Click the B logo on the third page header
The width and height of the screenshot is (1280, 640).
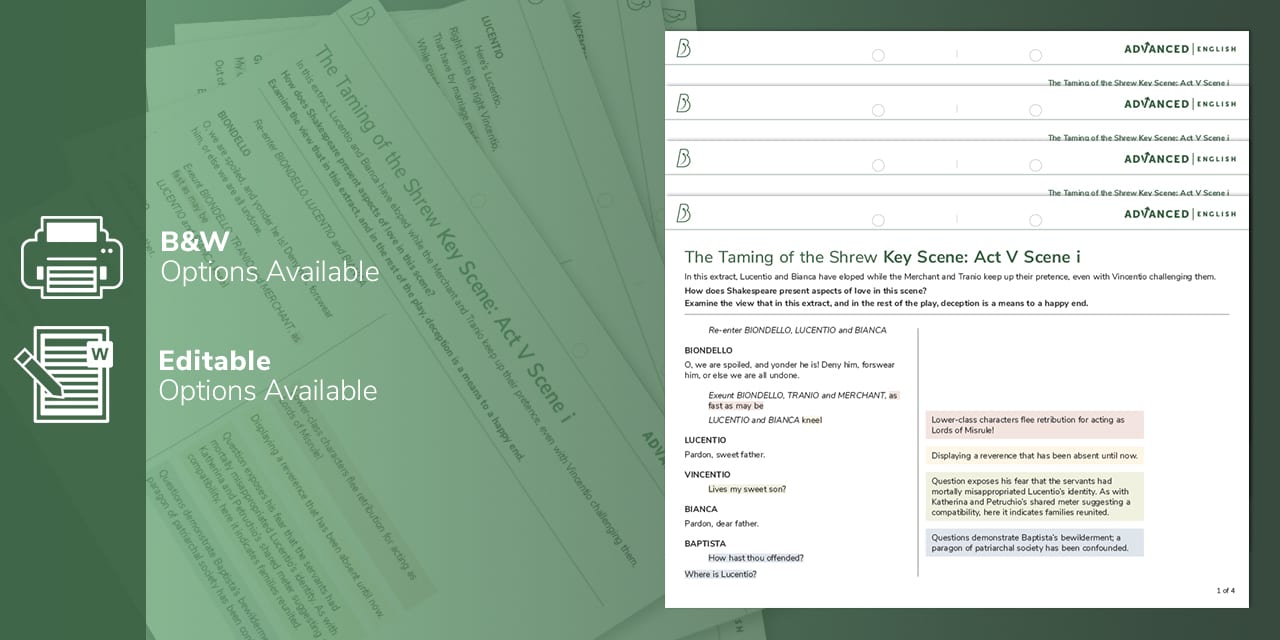click(684, 158)
